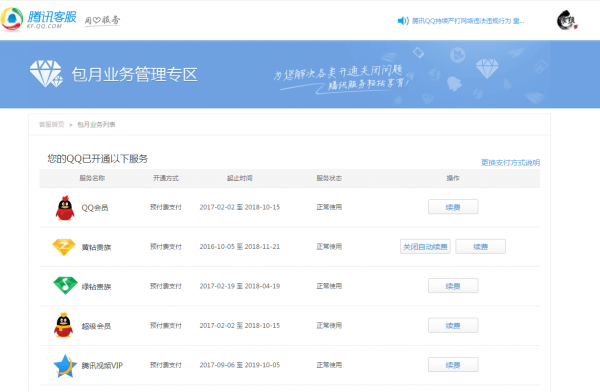Click the 2016-10-05 至 2018-11-21 date range
The height and width of the screenshot is (392, 600).
point(240,247)
